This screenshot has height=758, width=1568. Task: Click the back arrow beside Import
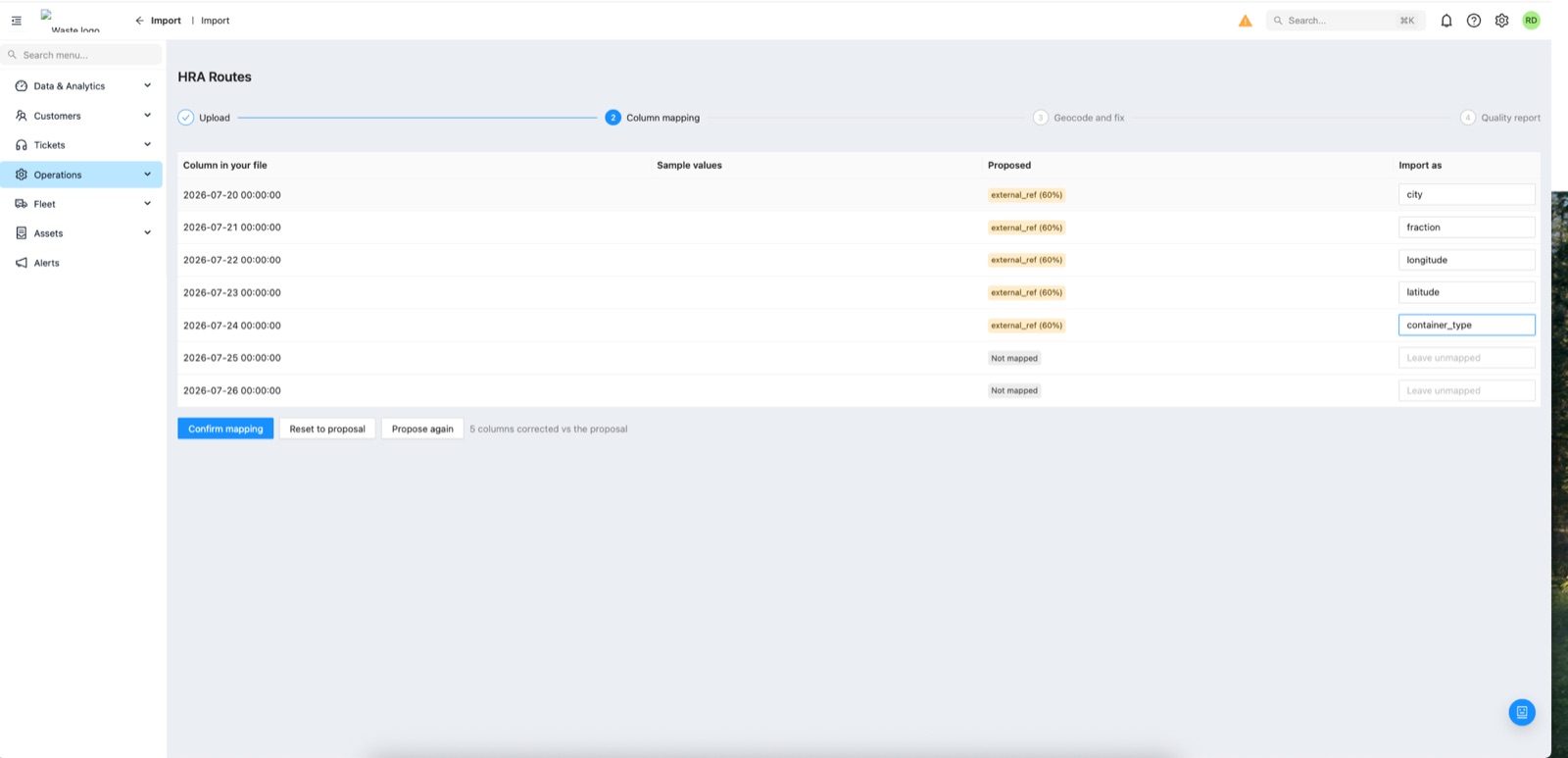[139, 21]
